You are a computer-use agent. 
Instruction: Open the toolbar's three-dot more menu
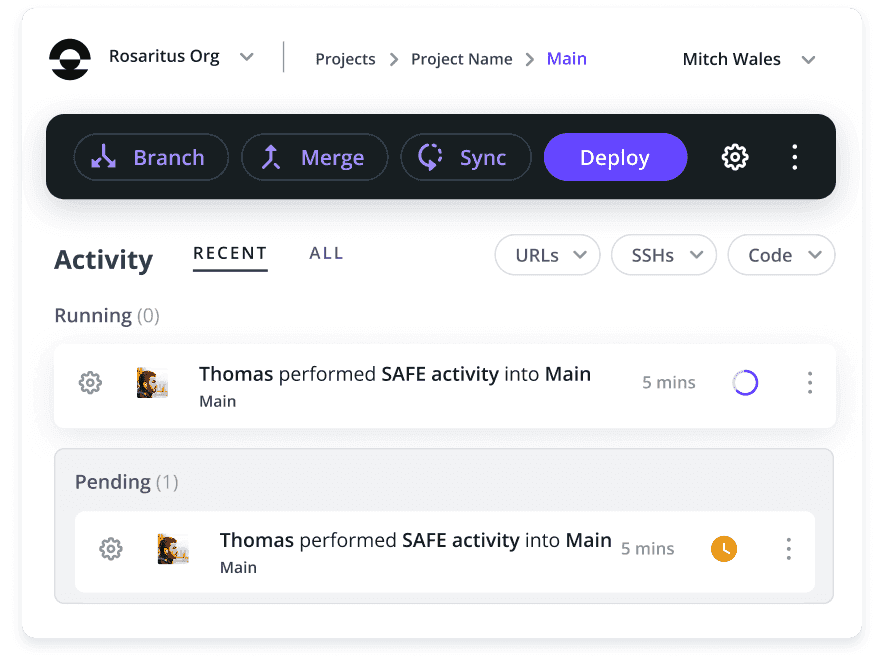point(794,157)
